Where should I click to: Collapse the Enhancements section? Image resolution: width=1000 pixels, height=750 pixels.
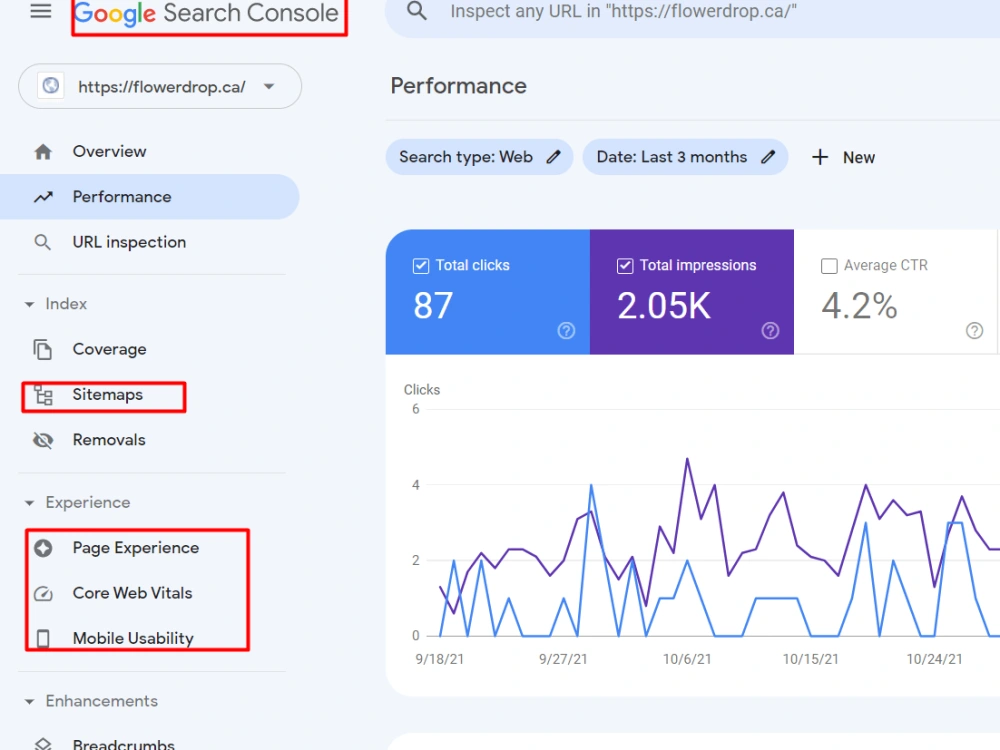(91, 702)
